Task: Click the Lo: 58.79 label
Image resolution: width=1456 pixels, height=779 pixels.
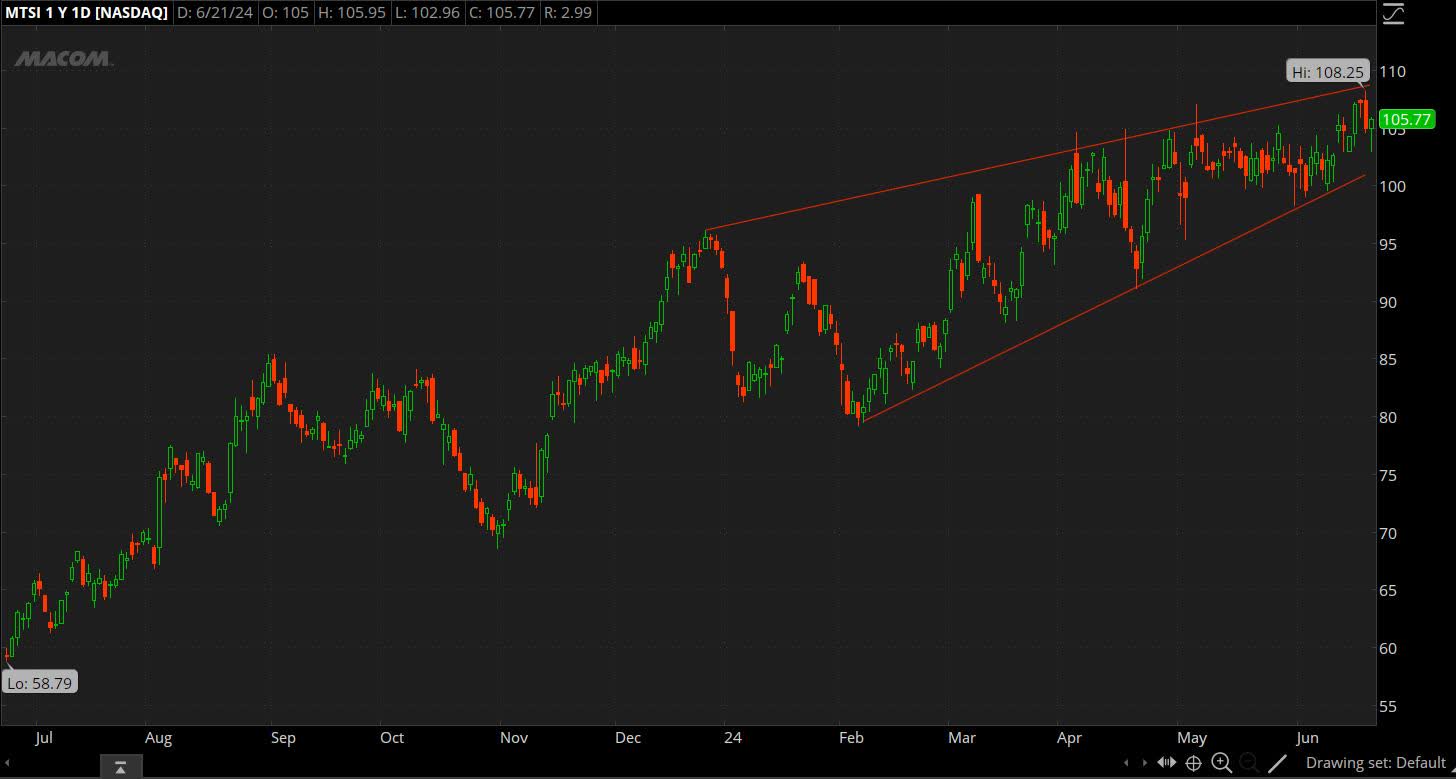Action: pos(39,682)
